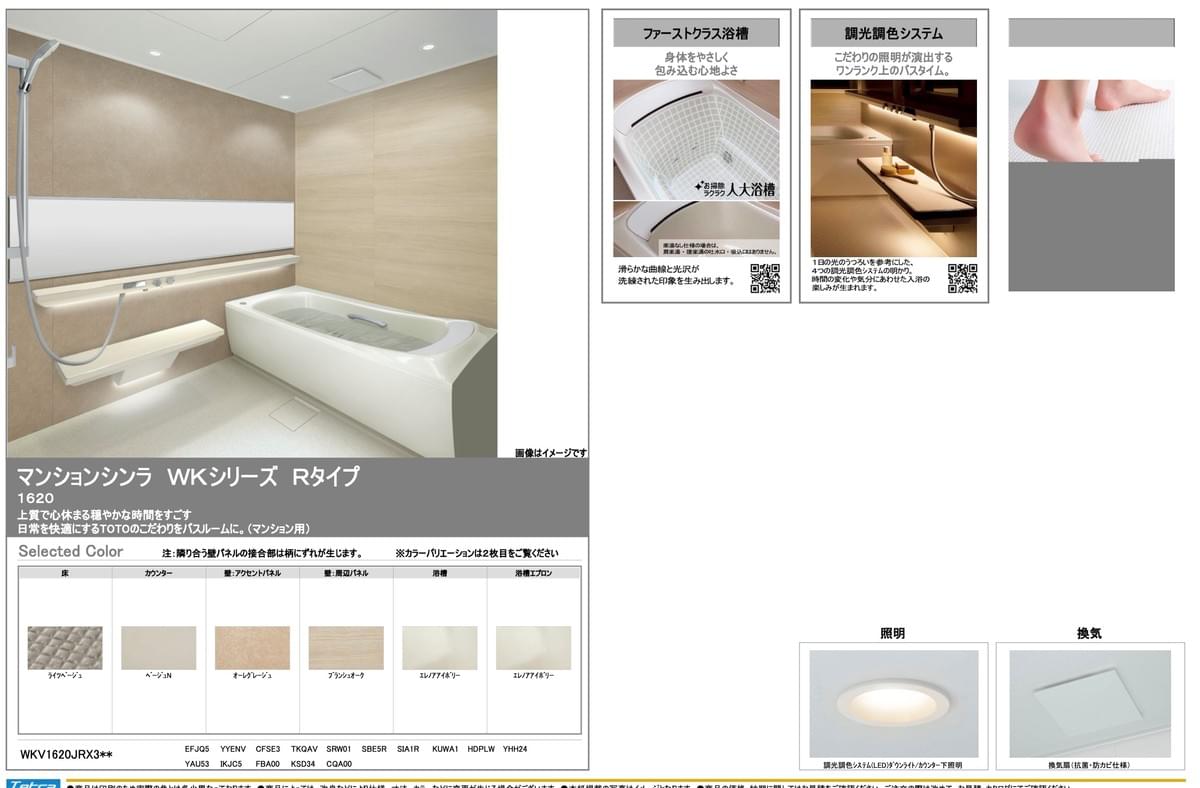This screenshot has height=788, width=1200.
Task: Open the 調光調色システム lit counter photo
Action: [893, 168]
